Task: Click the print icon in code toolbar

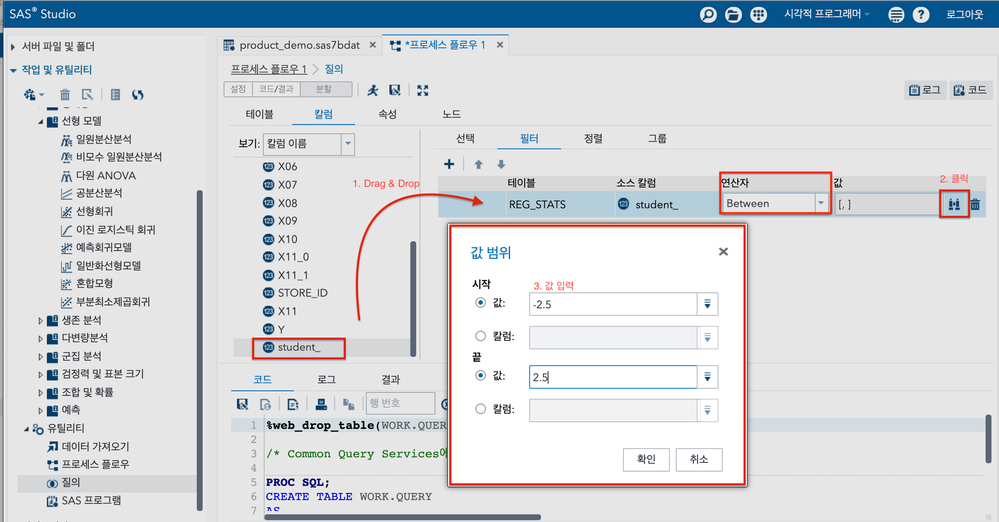Action: click(321, 403)
